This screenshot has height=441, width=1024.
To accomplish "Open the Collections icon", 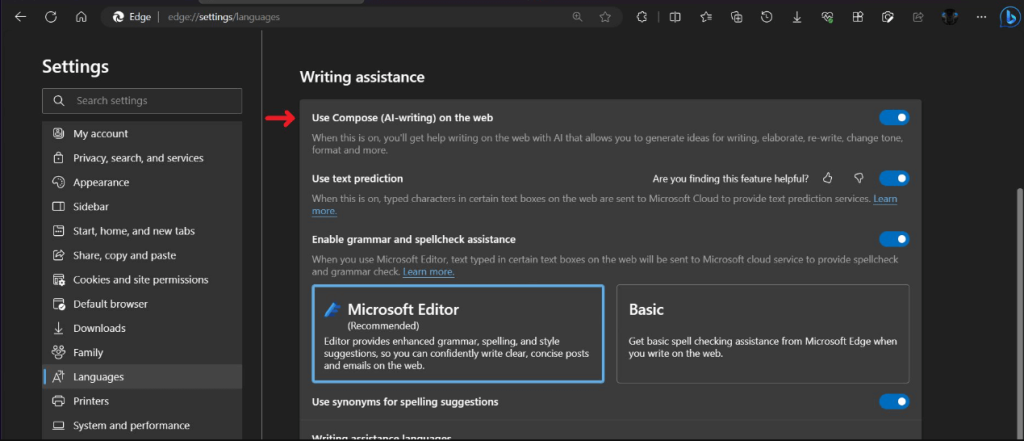I will (x=737, y=17).
